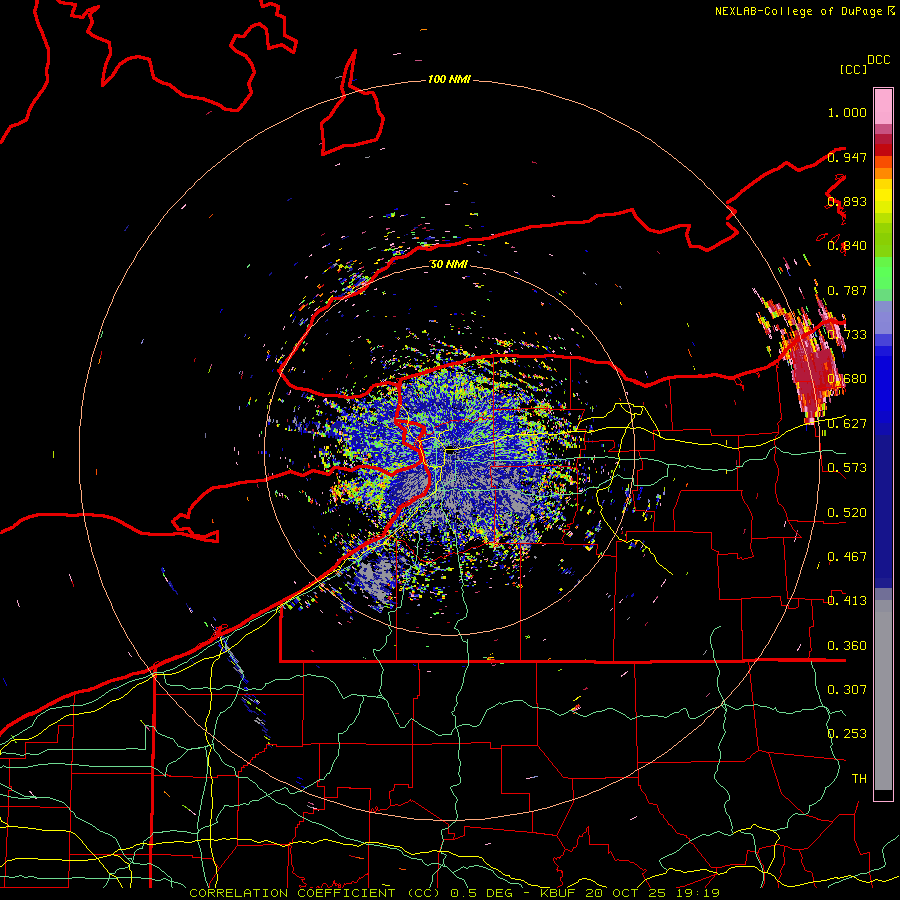Screen dimensions: 900x900
Task: Click the [CC] legend unit label
Action: click(853, 69)
